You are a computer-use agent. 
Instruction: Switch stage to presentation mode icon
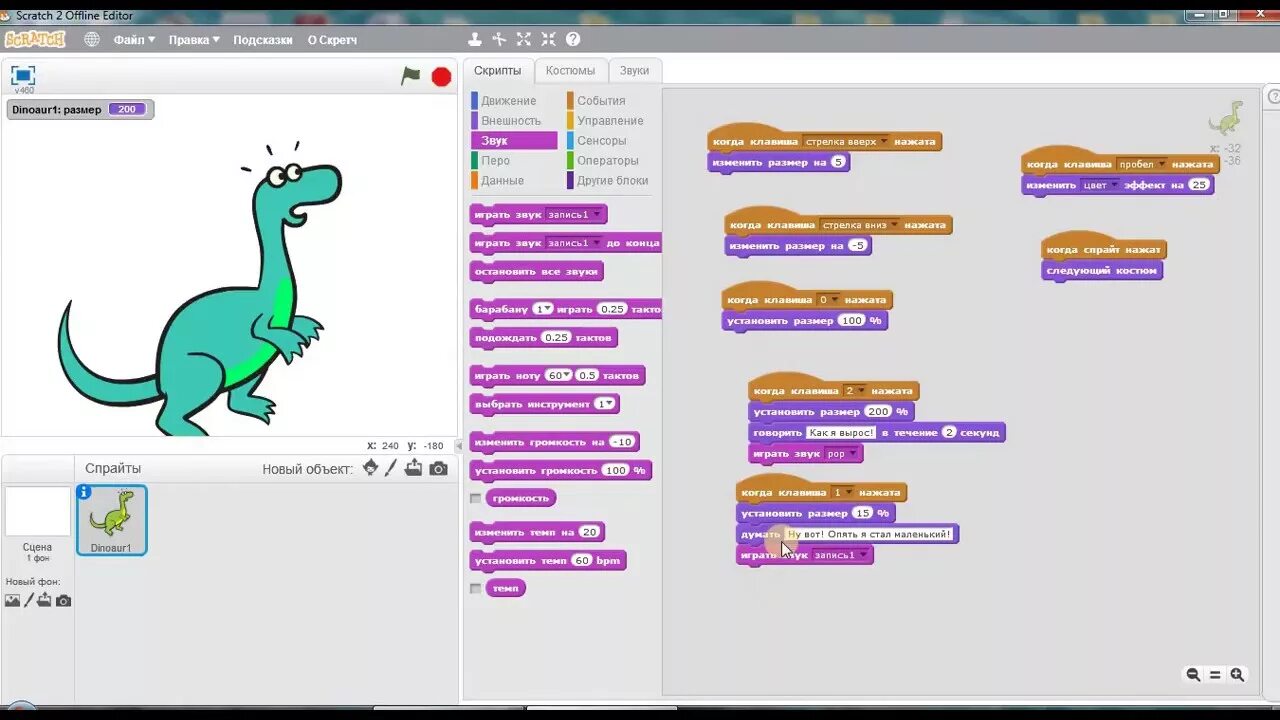(23, 75)
